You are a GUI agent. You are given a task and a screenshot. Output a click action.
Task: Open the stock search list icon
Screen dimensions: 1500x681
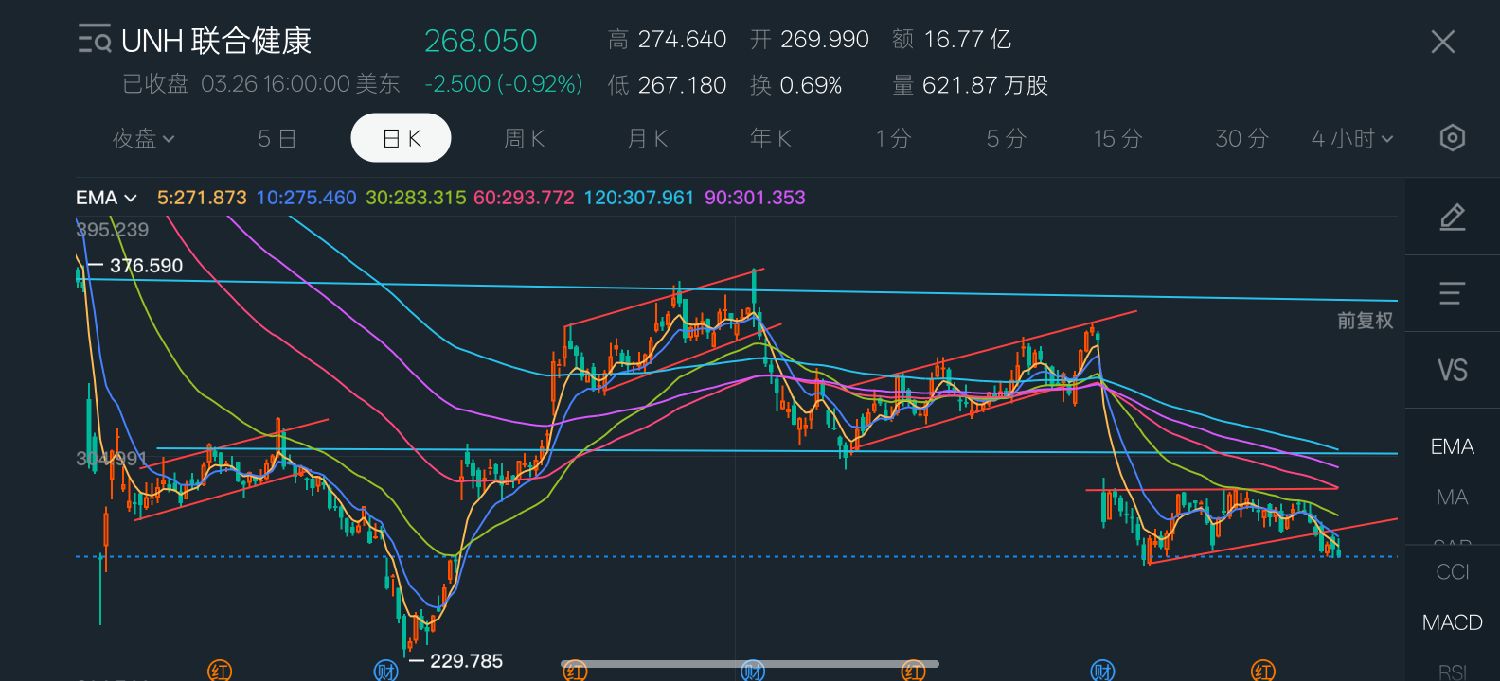click(x=95, y=40)
